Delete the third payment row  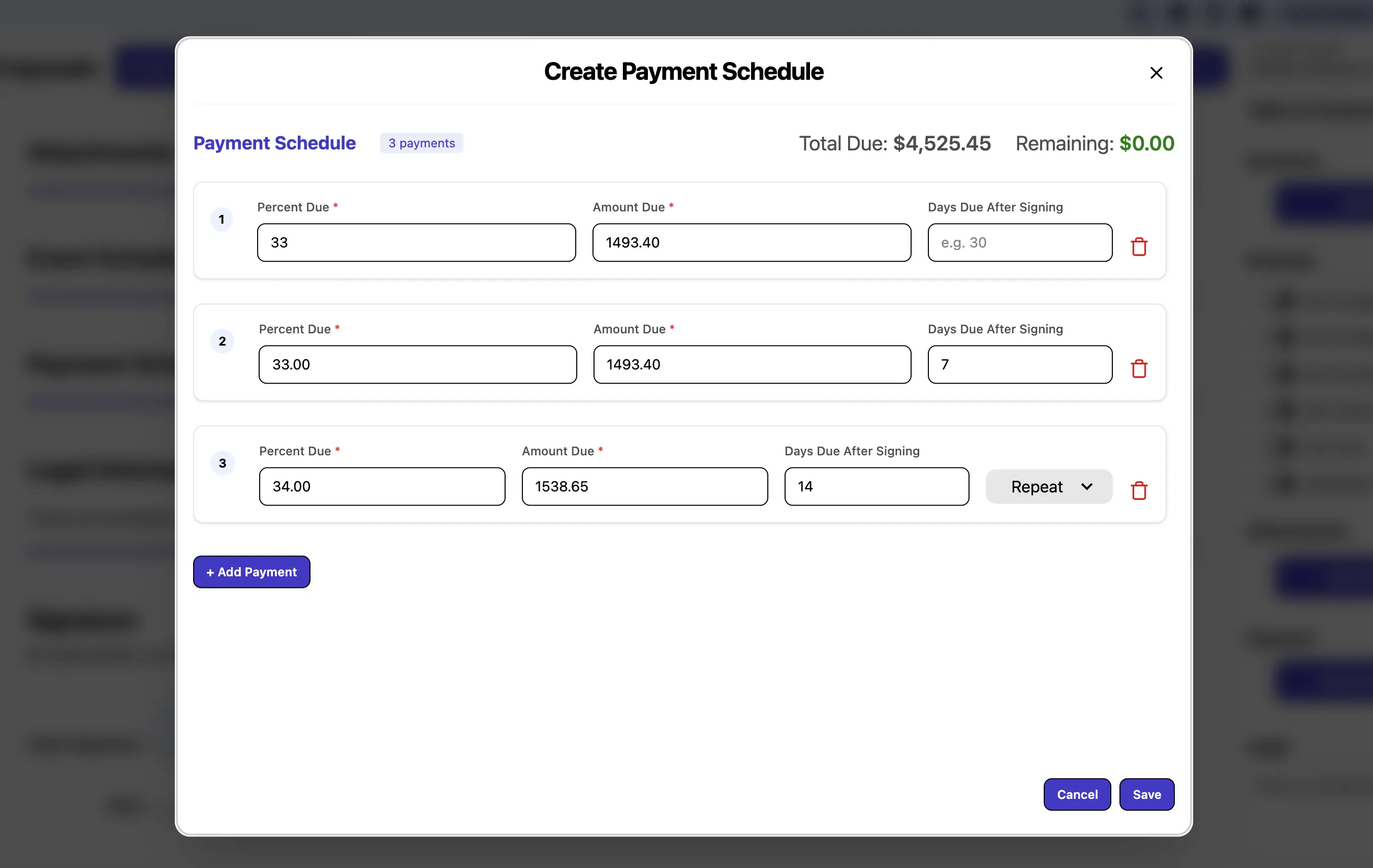tap(1139, 490)
